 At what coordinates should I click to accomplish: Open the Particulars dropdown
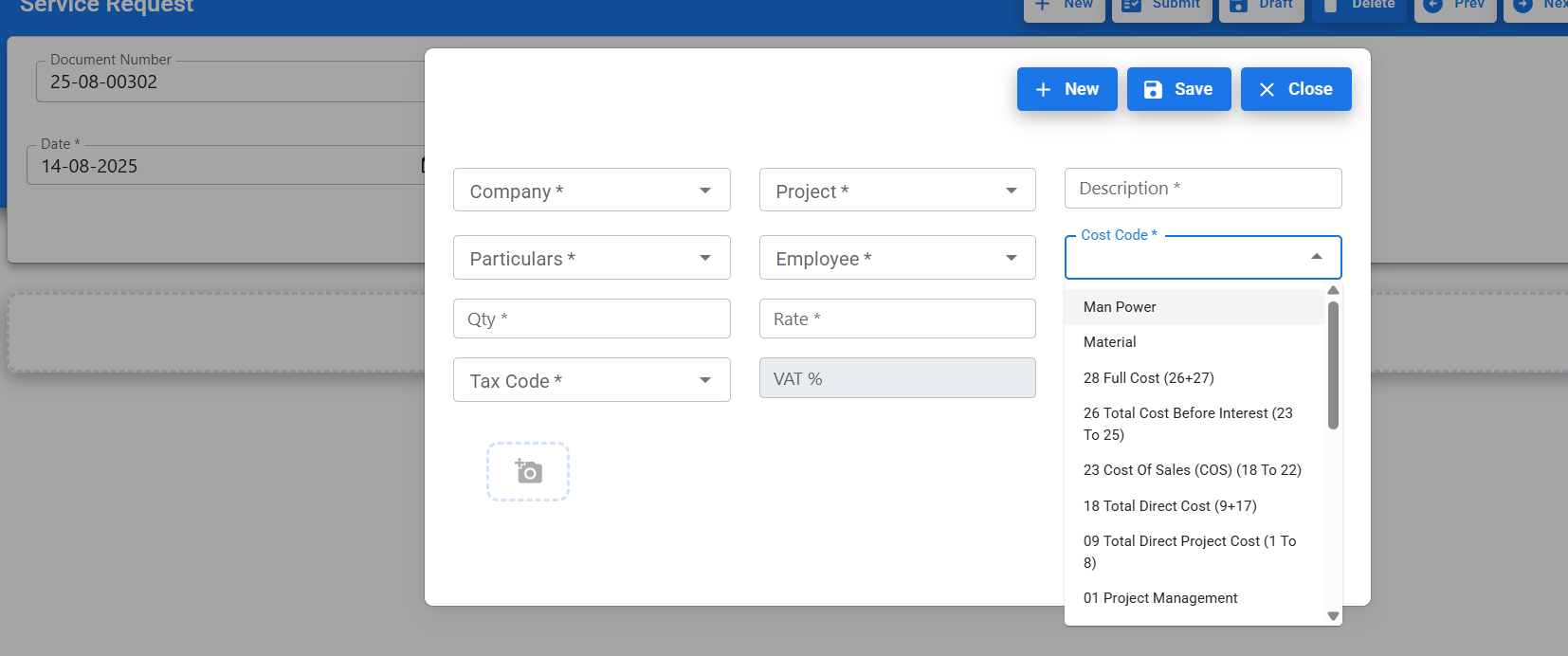coord(591,258)
